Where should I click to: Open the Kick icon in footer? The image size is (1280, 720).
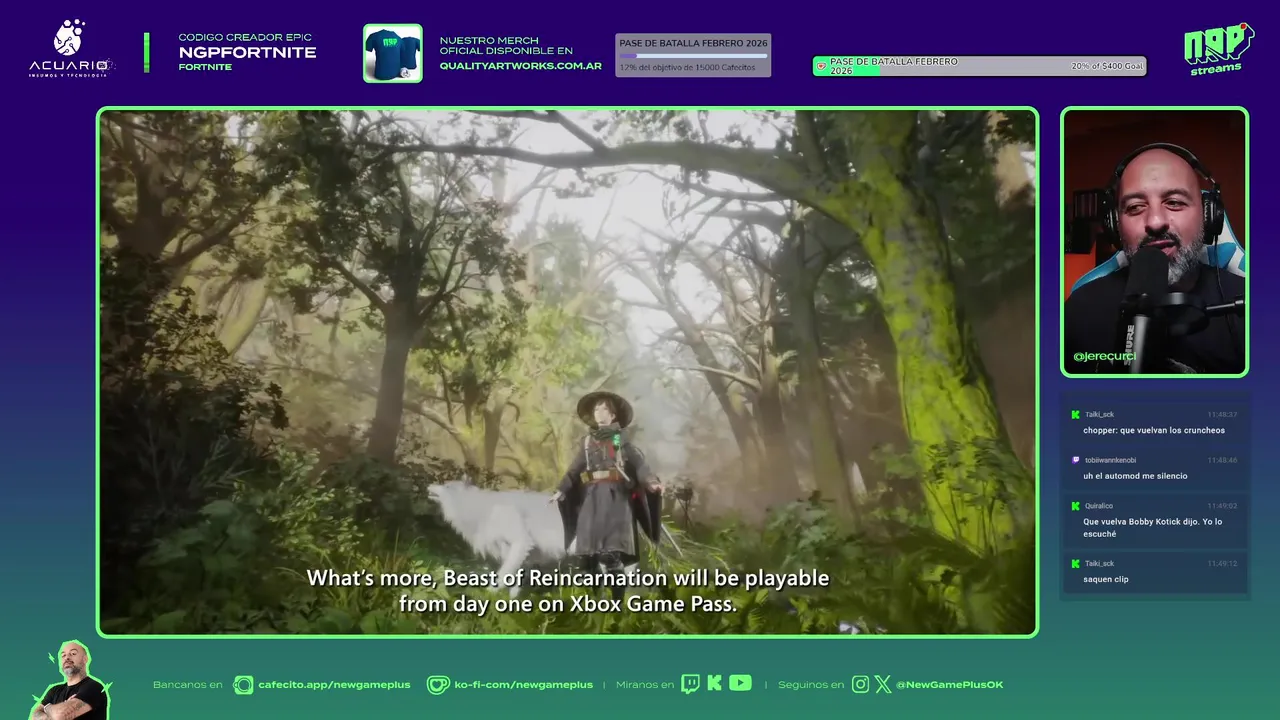714,683
